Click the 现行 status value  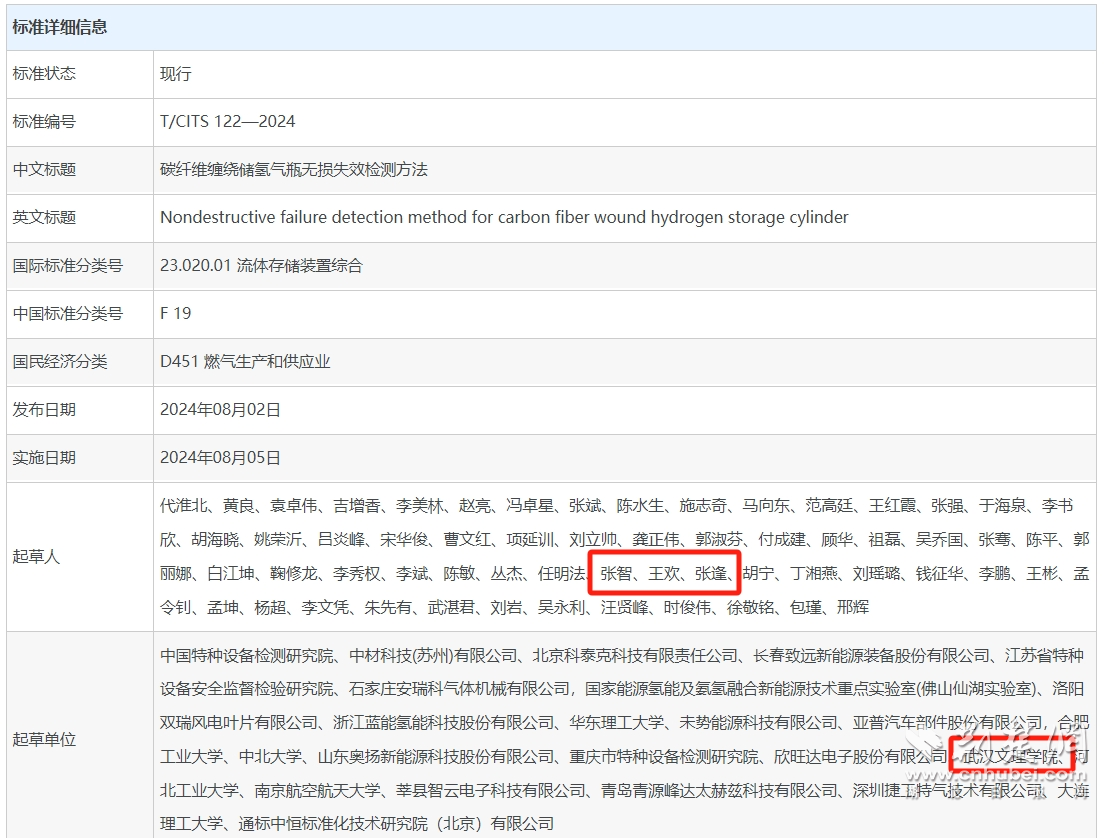coord(175,74)
